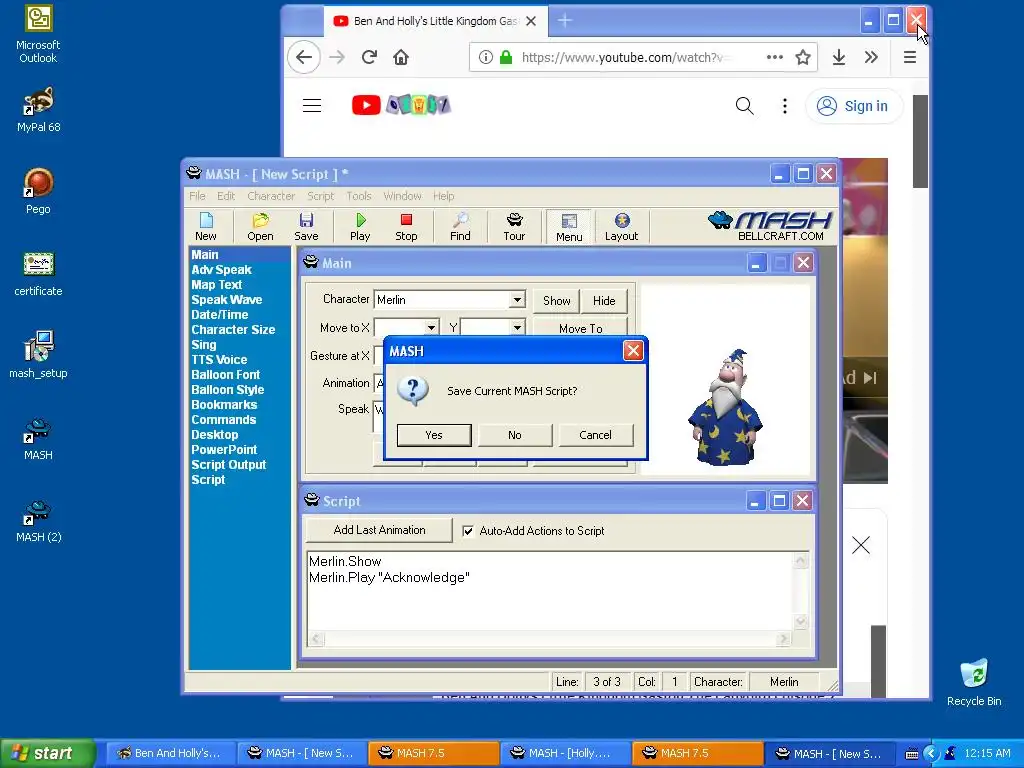Screen dimensions: 1024x768
Task: Click the bookmark star icon in browser
Action: 803,57
